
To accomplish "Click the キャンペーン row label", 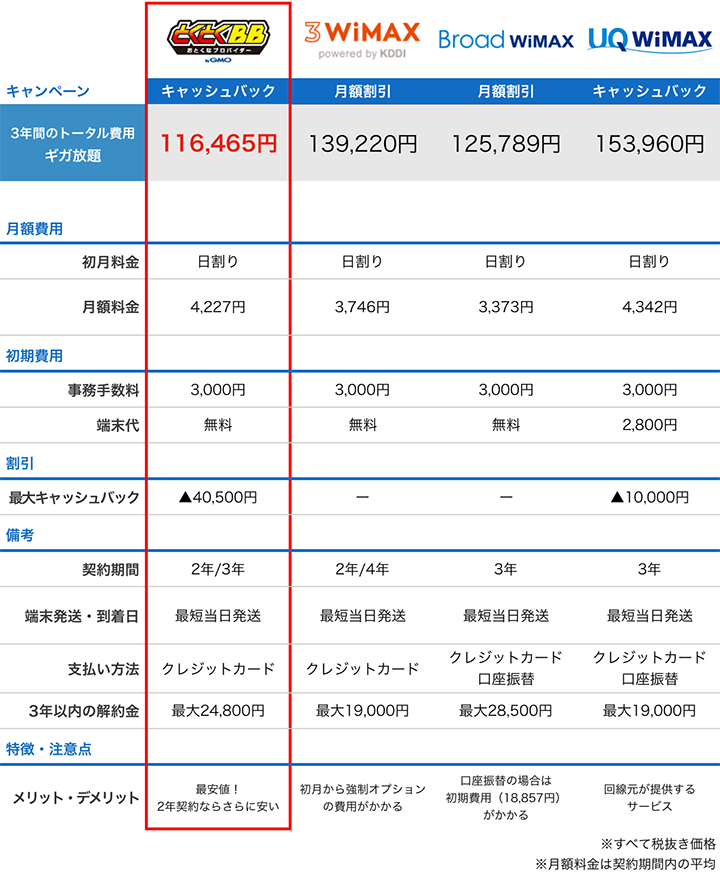I will pyautogui.click(x=48, y=91).
